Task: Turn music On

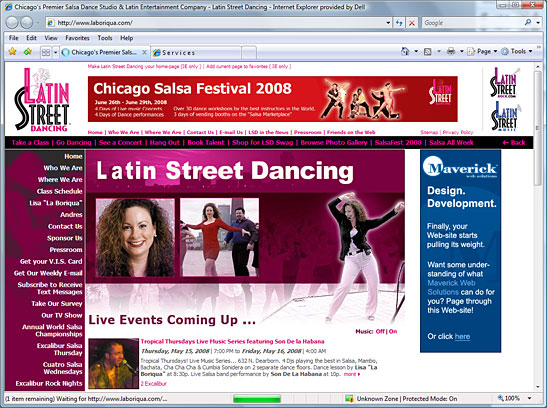Action: (393, 331)
